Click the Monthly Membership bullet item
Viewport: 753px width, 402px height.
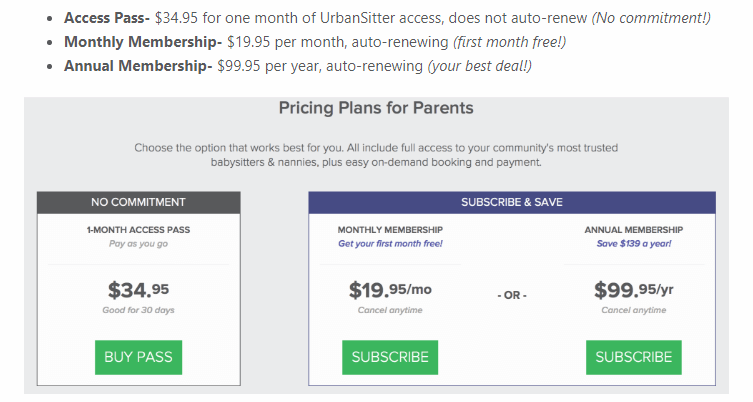coord(315,42)
